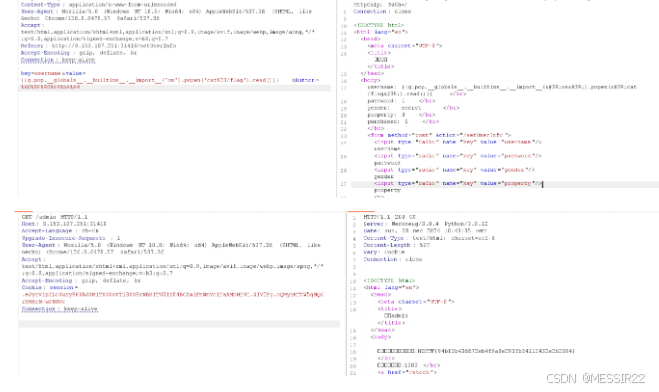Click the Accept-Encoding header in /admin request

click(81, 281)
